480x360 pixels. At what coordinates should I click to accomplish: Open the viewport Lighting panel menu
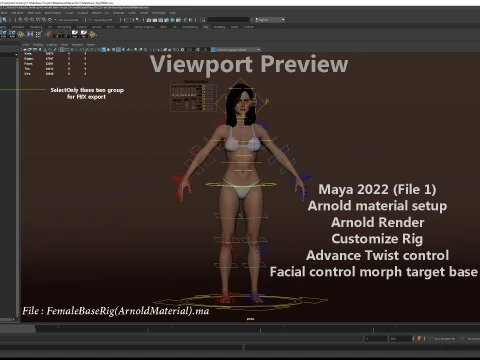pyautogui.click(x=52, y=44)
